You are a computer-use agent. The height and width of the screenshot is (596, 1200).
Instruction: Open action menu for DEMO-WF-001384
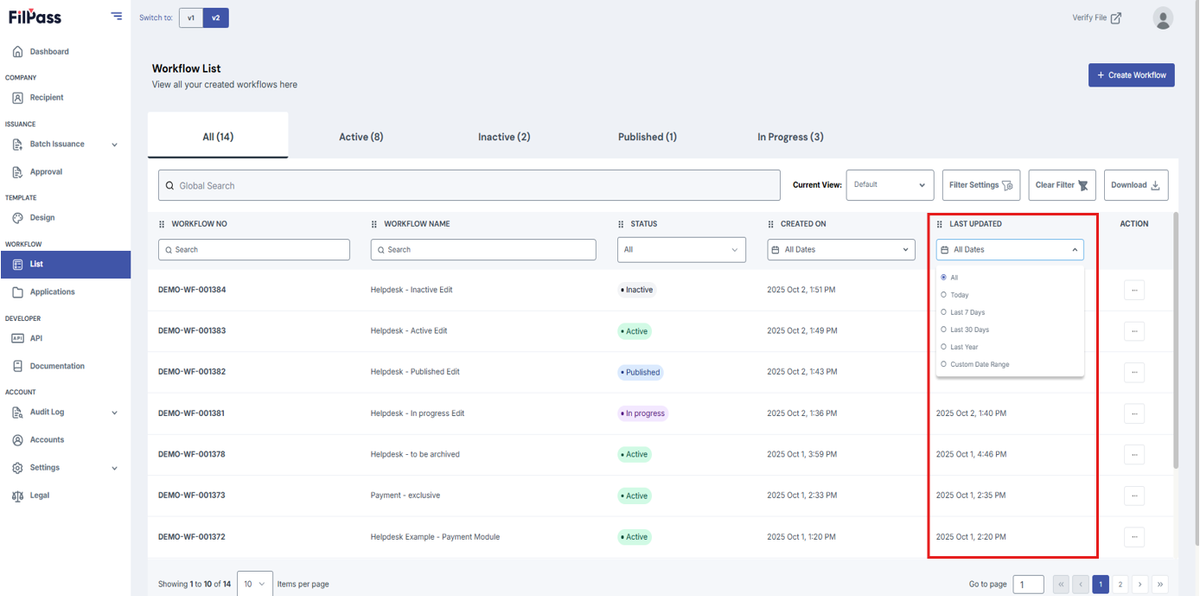1134,290
